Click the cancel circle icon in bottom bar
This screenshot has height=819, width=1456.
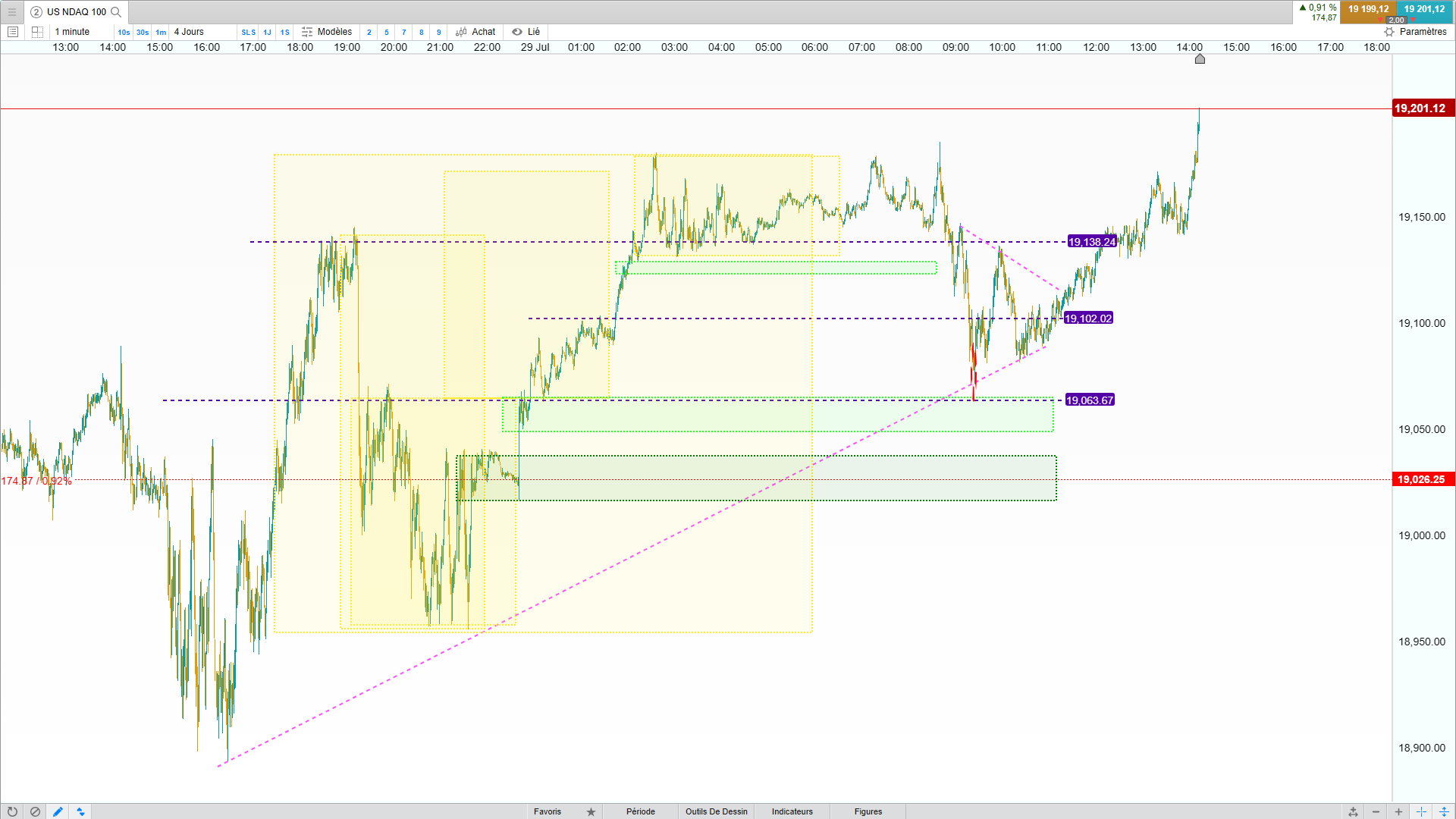[x=35, y=811]
